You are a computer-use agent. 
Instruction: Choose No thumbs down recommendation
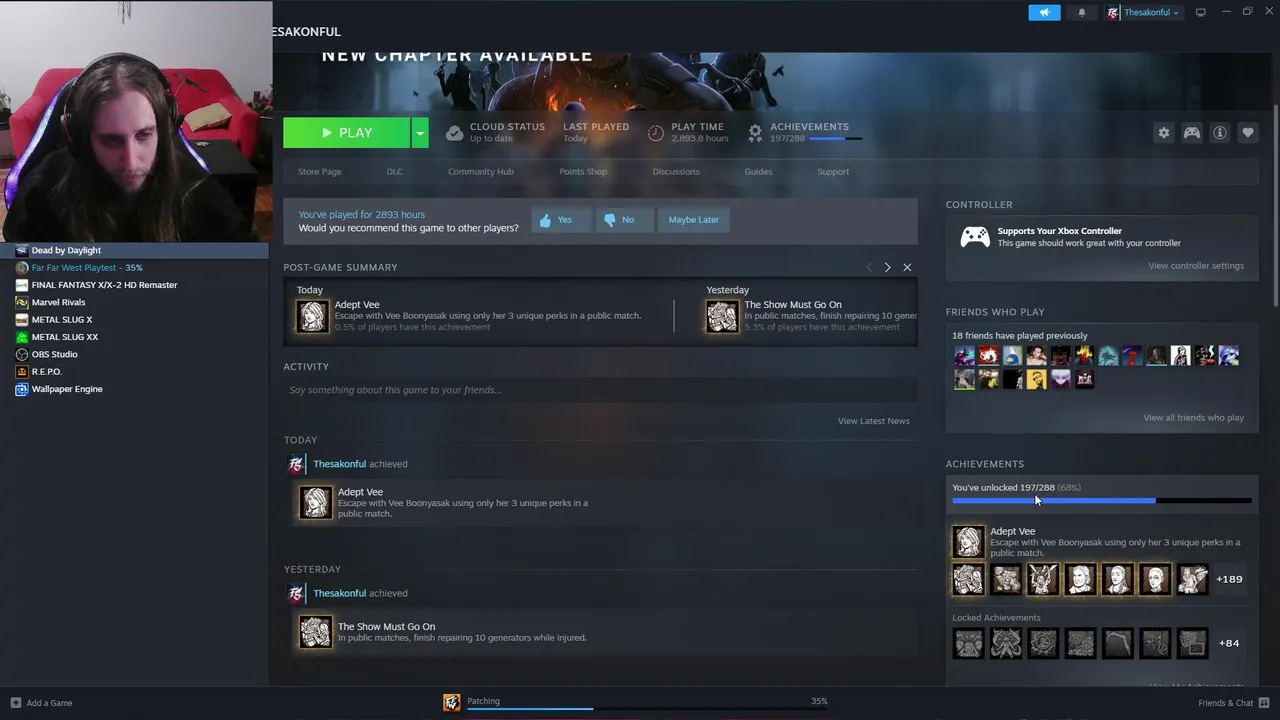click(624, 220)
